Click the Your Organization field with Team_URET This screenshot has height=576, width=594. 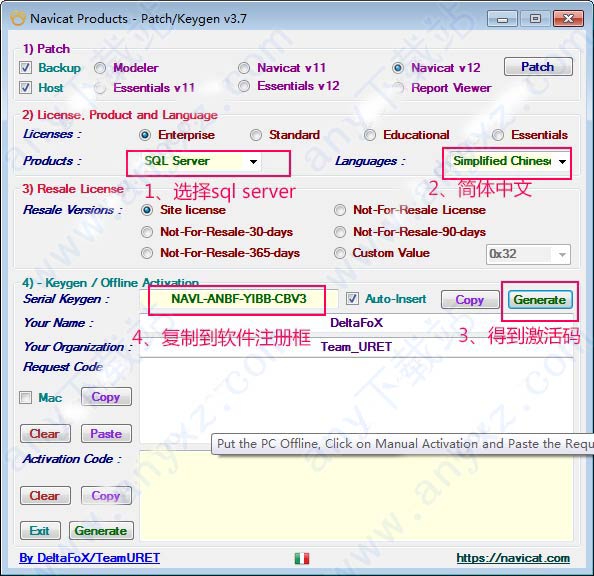(356, 347)
